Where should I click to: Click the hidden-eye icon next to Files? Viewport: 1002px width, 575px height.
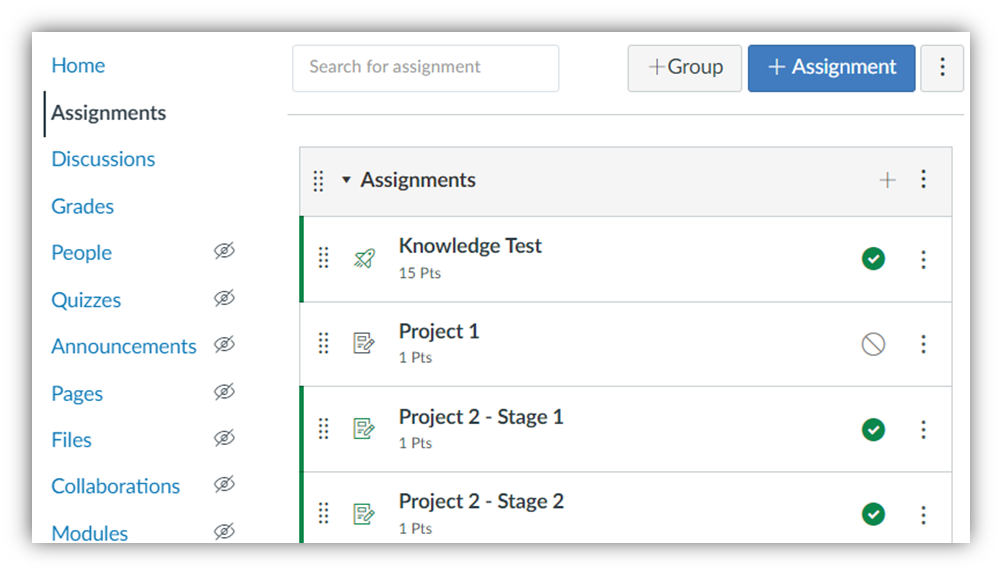click(x=224, y=438)
